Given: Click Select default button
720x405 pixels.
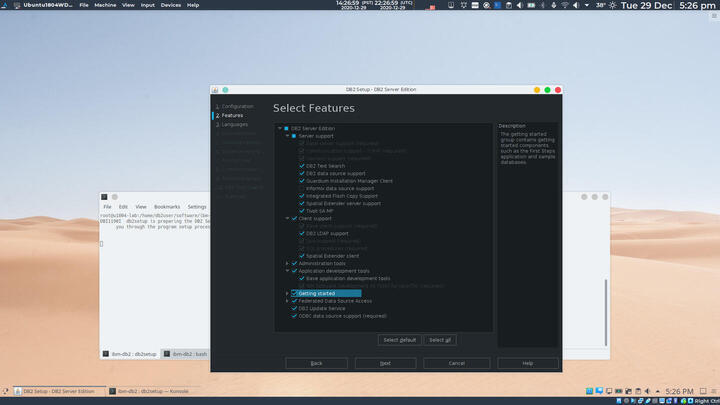Looking at the screenshot, I should tap(399, 340).
